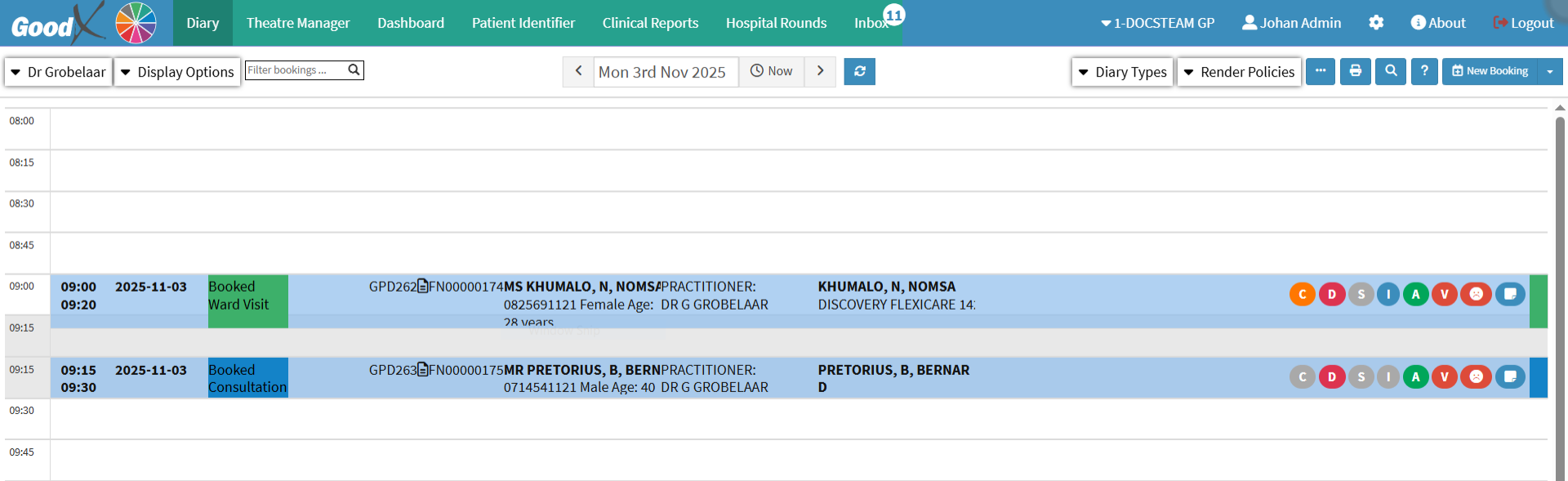The width and height of the screenshot is (1568, 481).
Task: Click the Now button
Action: point(772,72)
